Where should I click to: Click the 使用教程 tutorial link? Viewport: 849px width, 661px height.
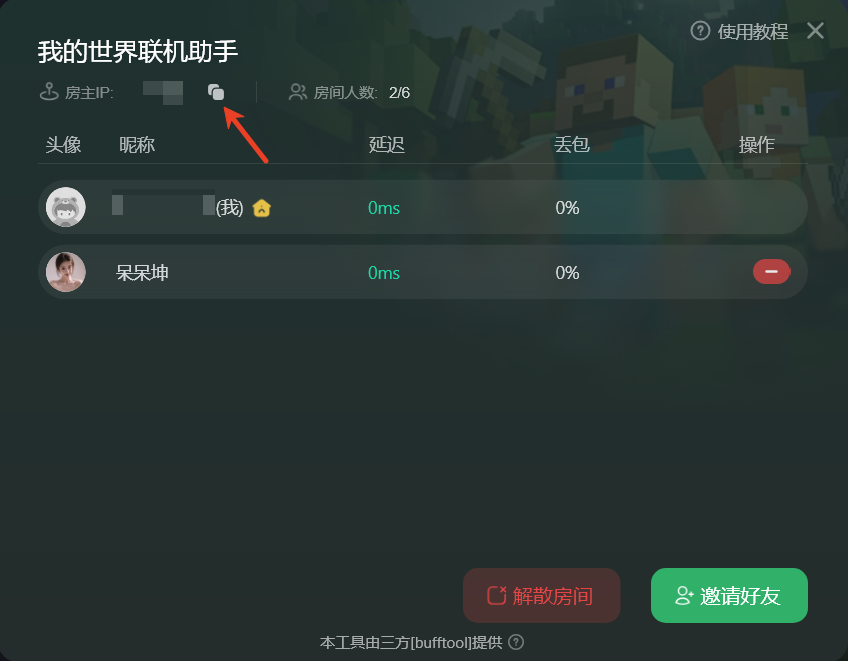coord(752,31)
